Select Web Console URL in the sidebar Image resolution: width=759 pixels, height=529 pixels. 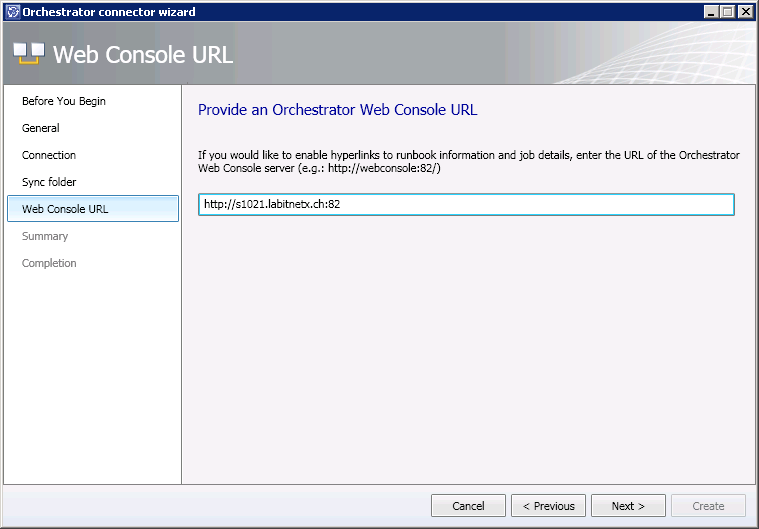point(65,209)
